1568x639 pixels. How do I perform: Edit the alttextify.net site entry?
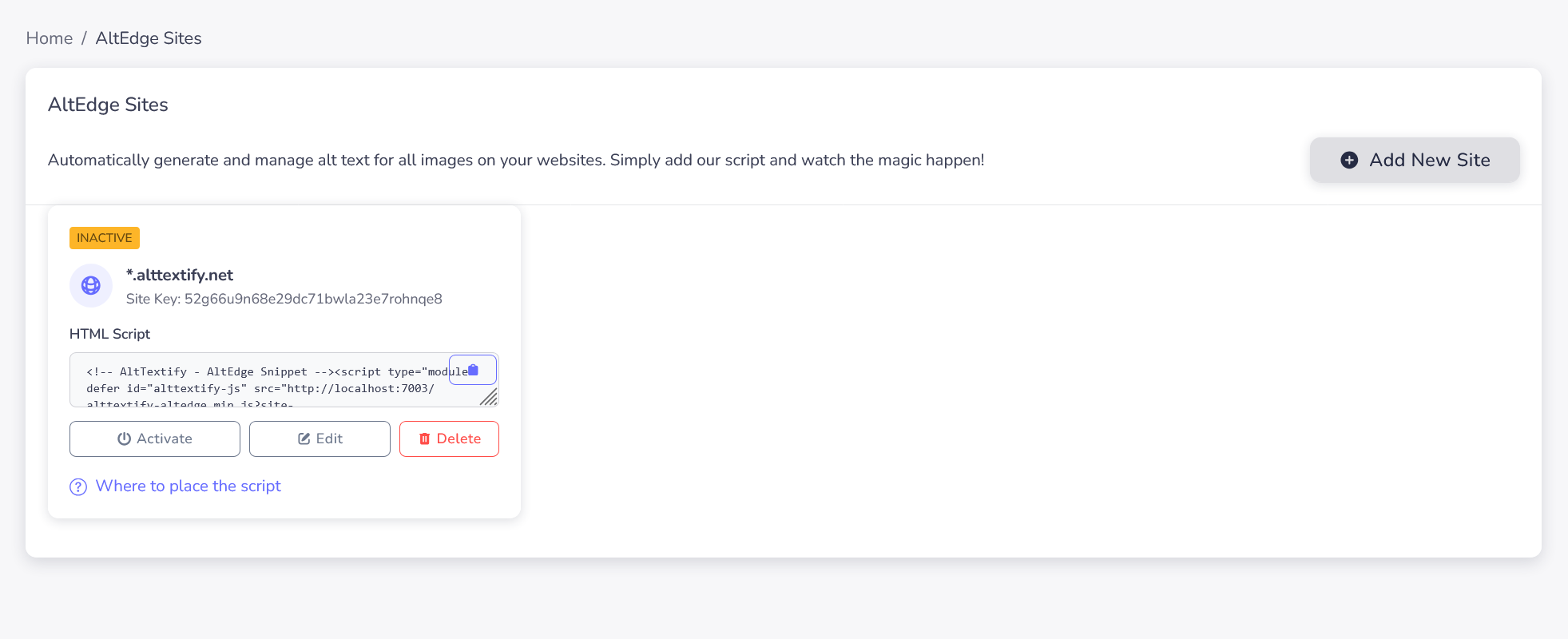320,438
